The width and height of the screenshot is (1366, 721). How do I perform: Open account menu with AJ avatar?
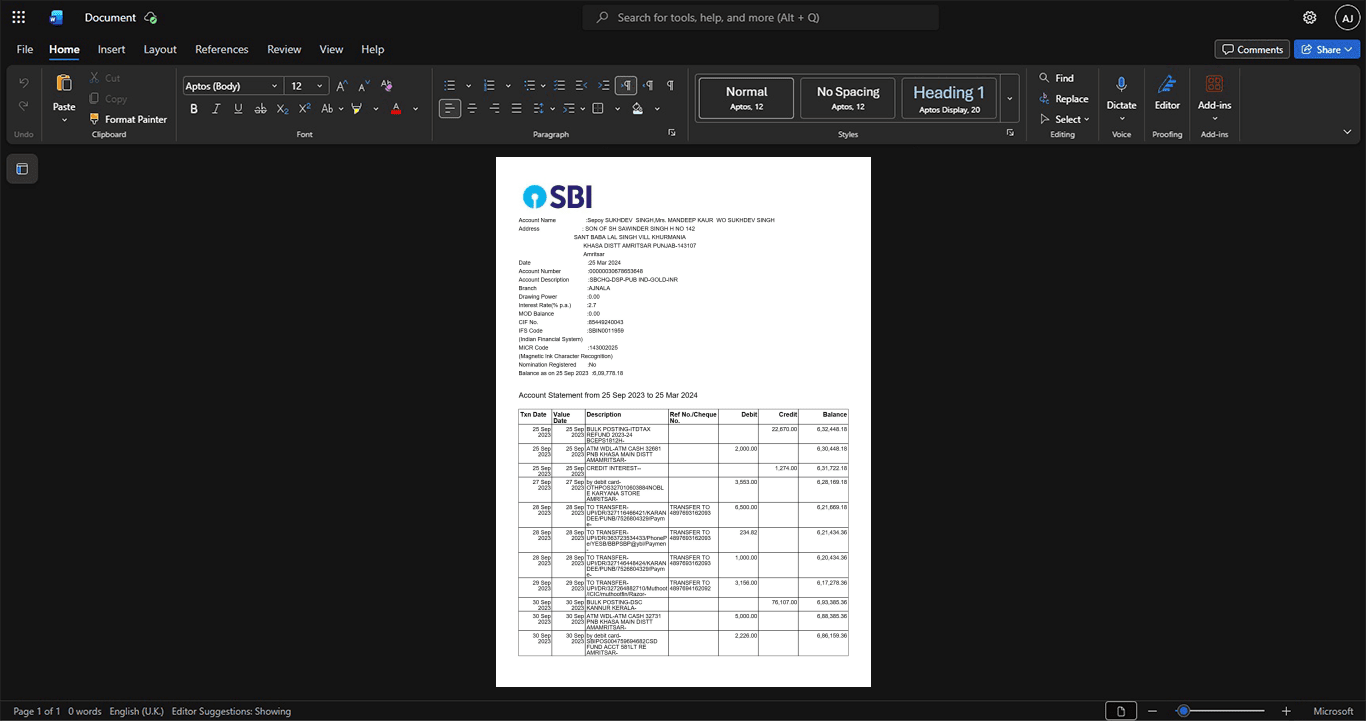pos(1347,17)
